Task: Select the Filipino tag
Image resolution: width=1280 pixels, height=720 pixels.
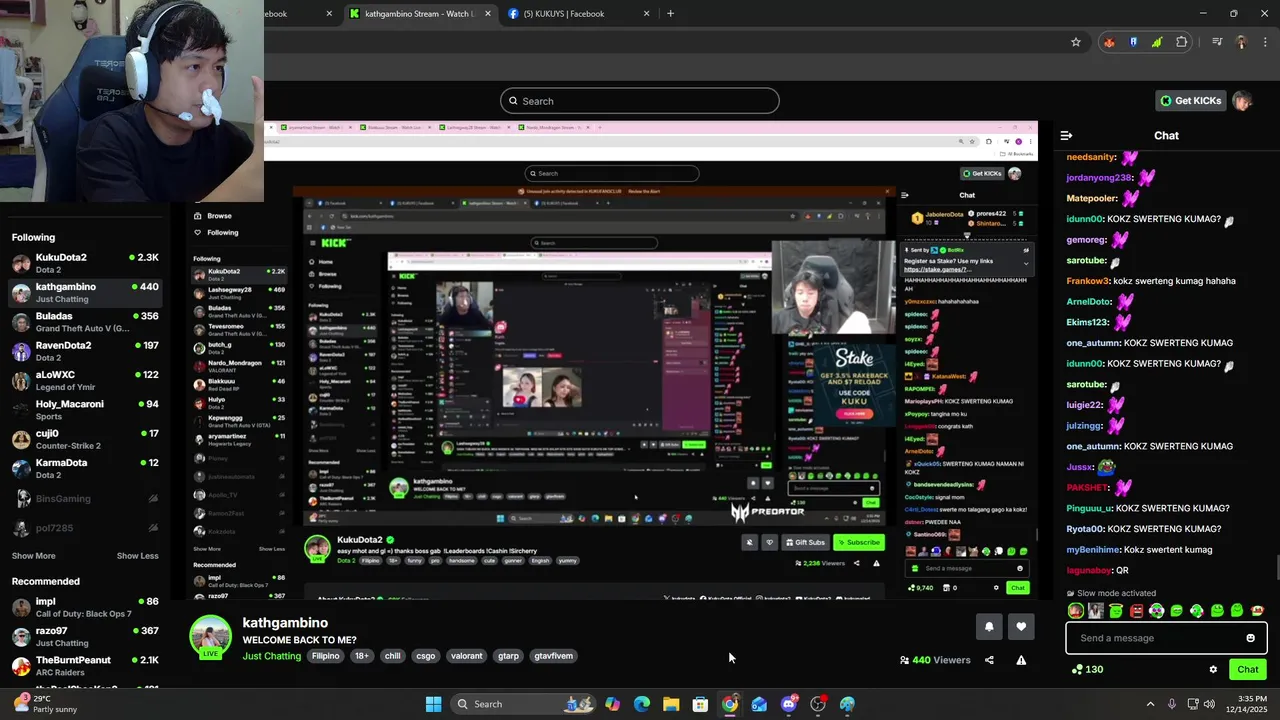Action: click(326, 656)
